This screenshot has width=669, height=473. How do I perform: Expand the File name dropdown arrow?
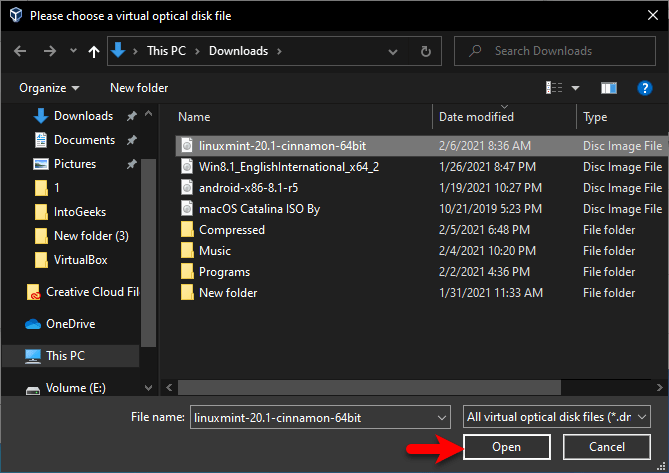pos(442,418)
